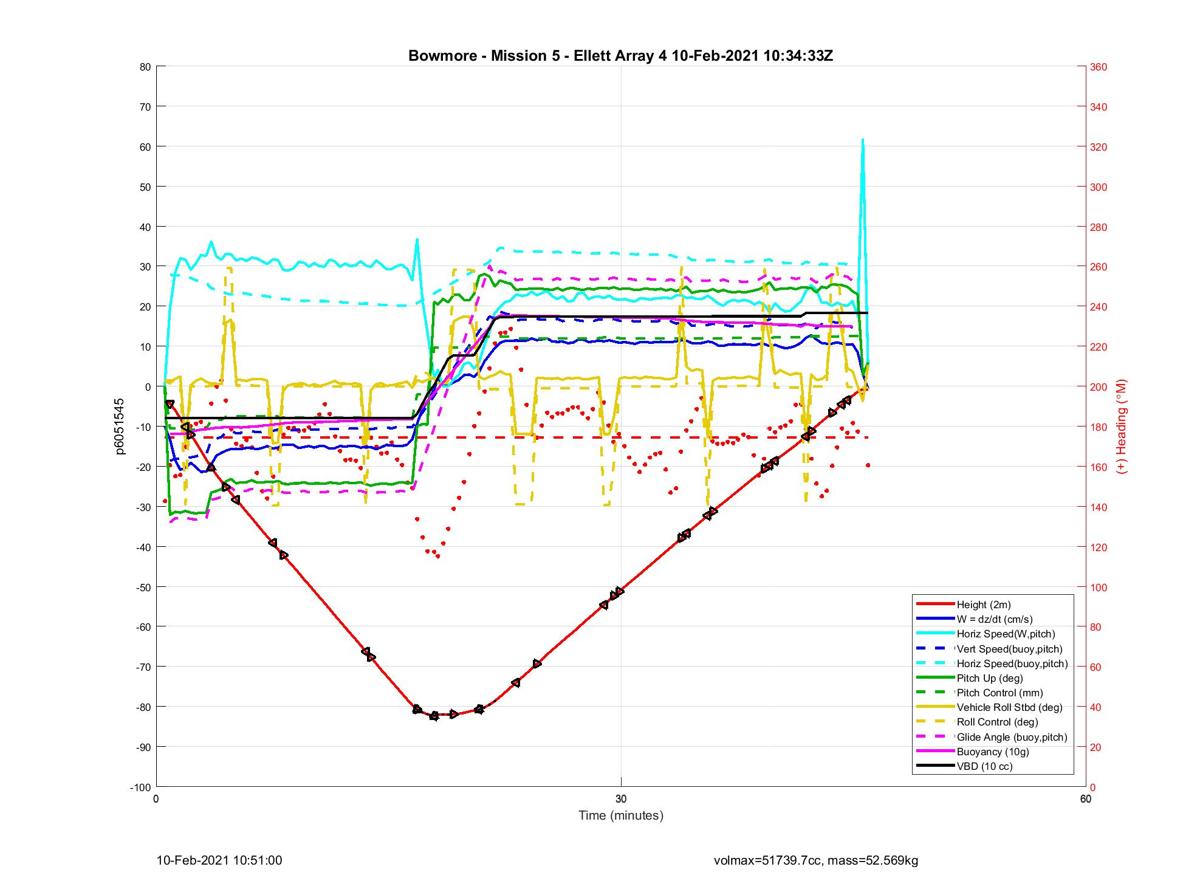Image resolution: width=1200 pixels, height=885 pixels.
Task: Click the '10-Feb-2021 10:51:00' timestamp text
Action: (x=220, y=860)
